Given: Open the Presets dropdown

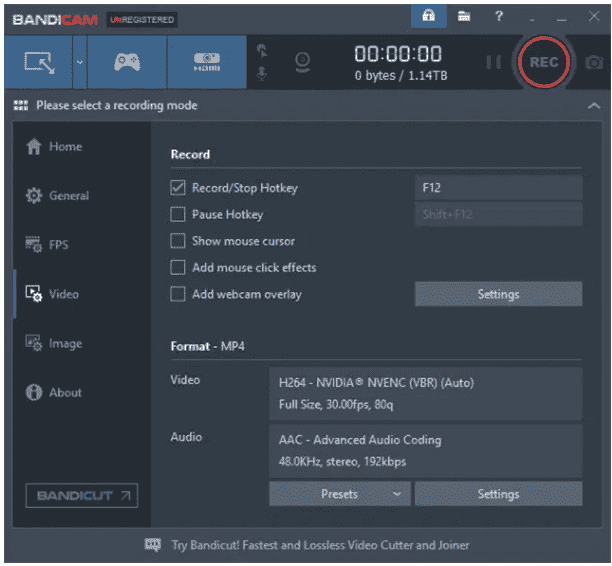Looking at the screenshot, I should [340, 494].
